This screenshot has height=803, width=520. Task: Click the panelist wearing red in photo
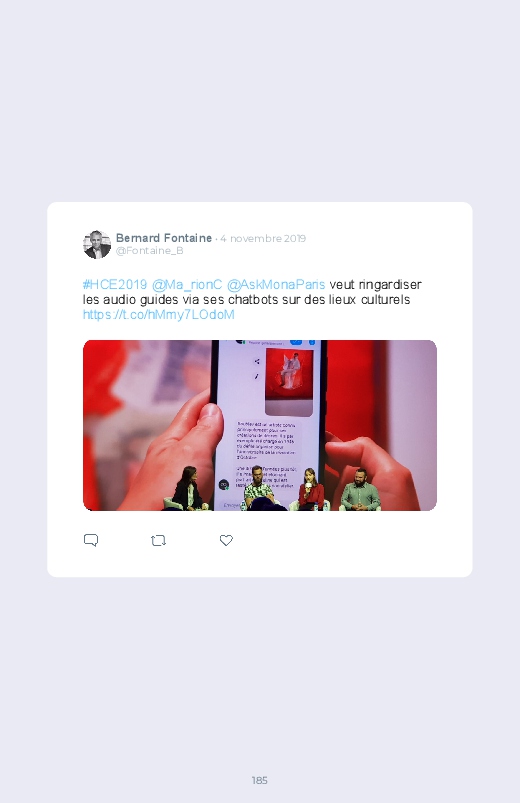(310, 490)
